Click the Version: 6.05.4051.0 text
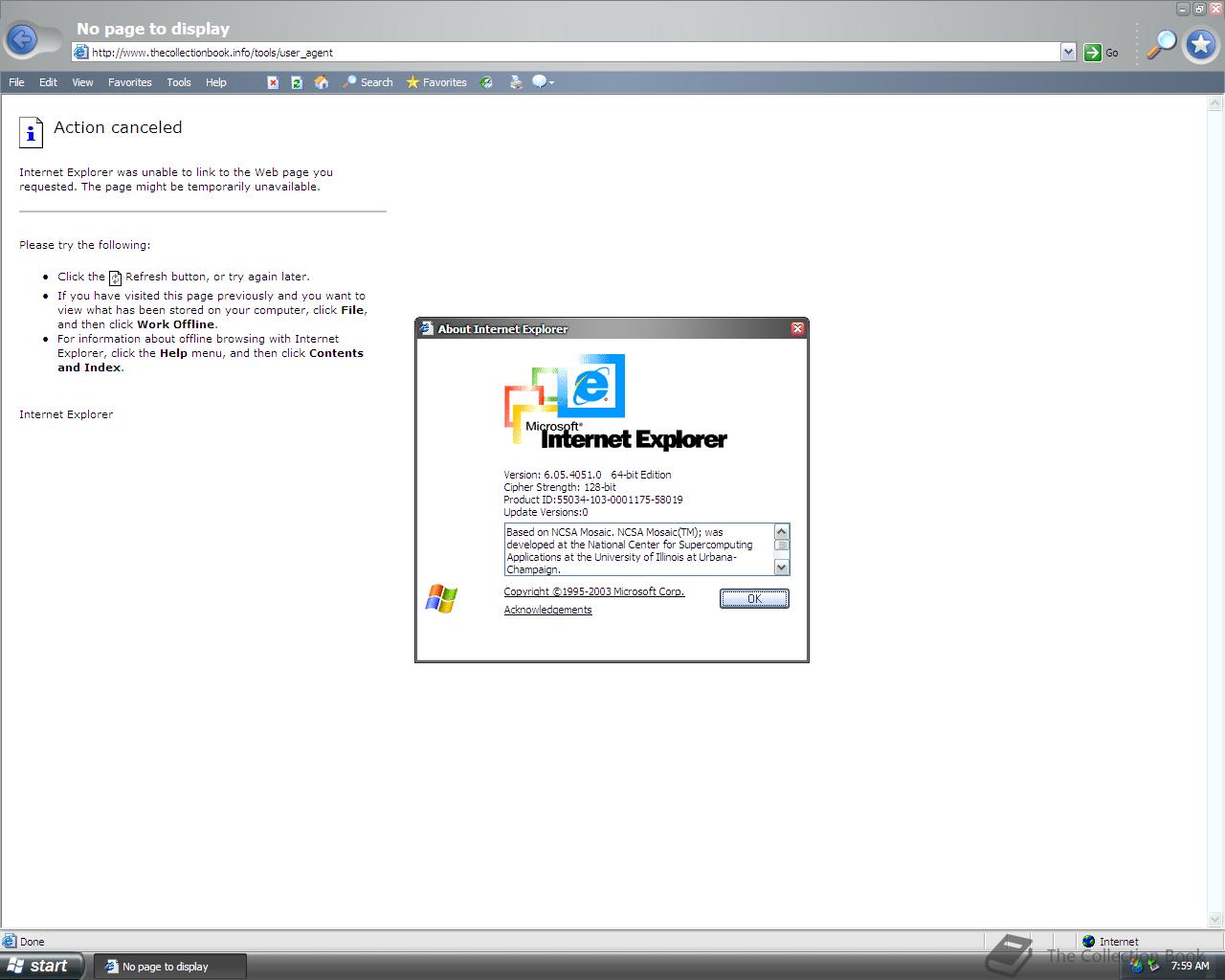Screen dimensions: 1225x980 (x=552, y=475)
